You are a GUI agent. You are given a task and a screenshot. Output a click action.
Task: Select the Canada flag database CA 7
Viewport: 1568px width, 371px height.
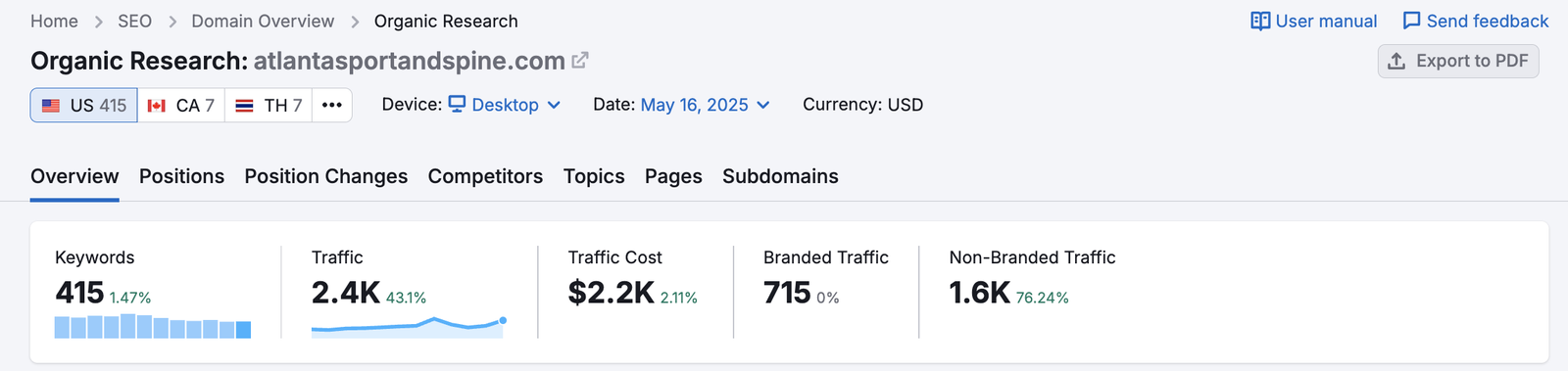181,105
